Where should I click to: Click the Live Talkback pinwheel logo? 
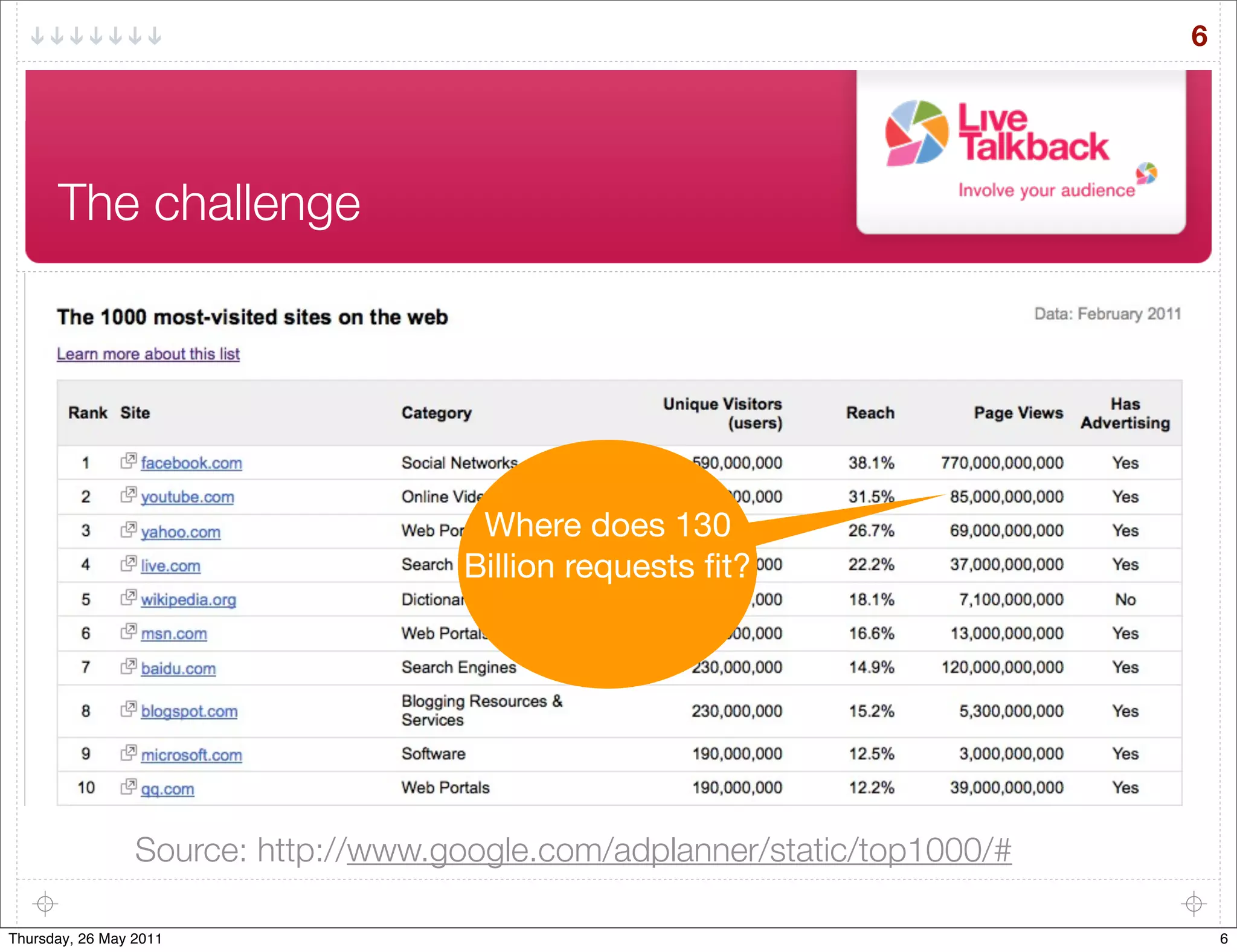coord(916,133)
